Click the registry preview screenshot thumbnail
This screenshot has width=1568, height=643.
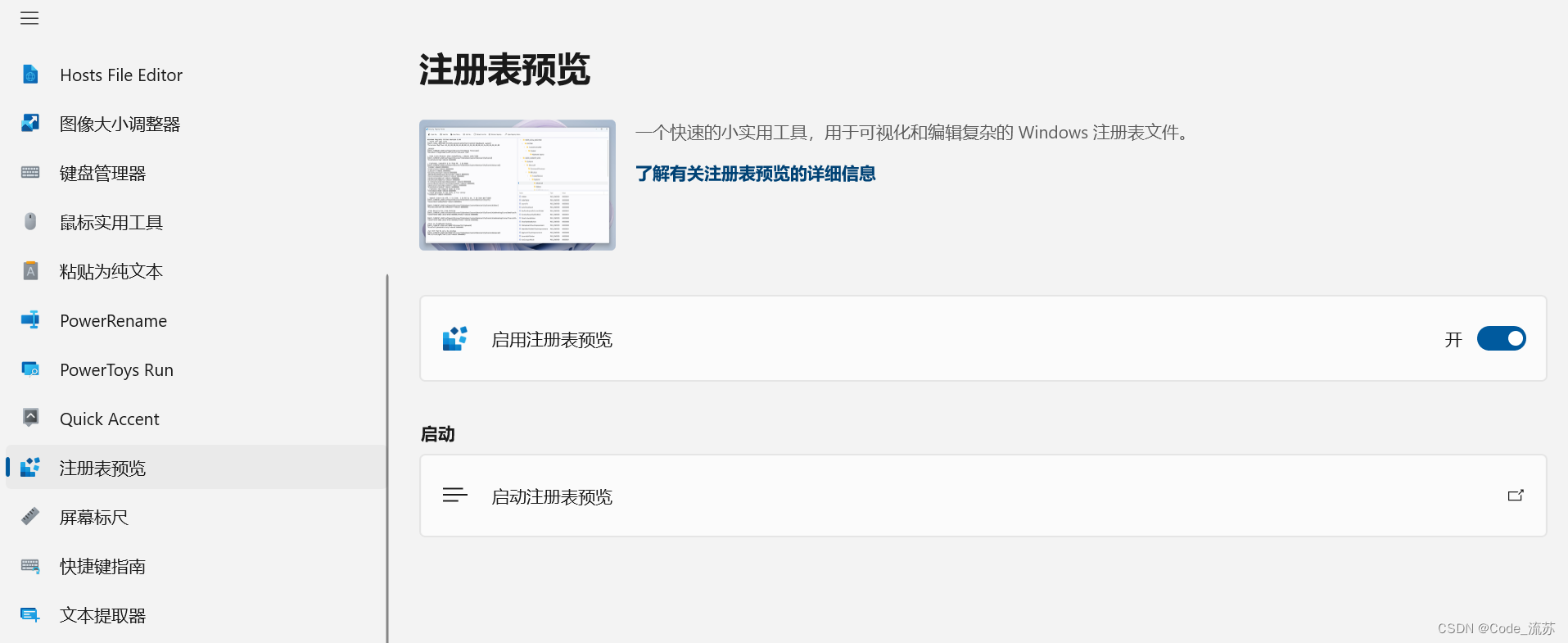pyautogui.click(x=517, y=185)
